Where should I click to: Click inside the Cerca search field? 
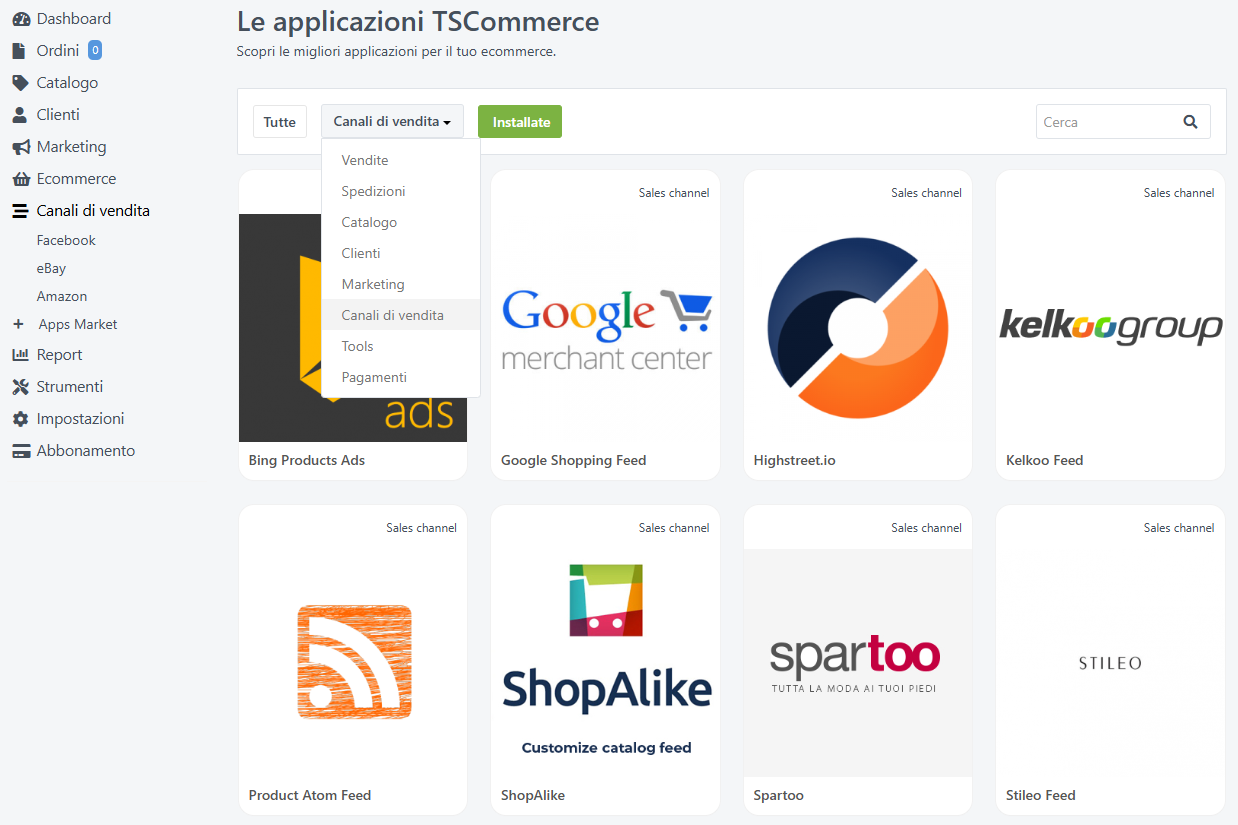pyautogui.click(x=1105, y=122)
